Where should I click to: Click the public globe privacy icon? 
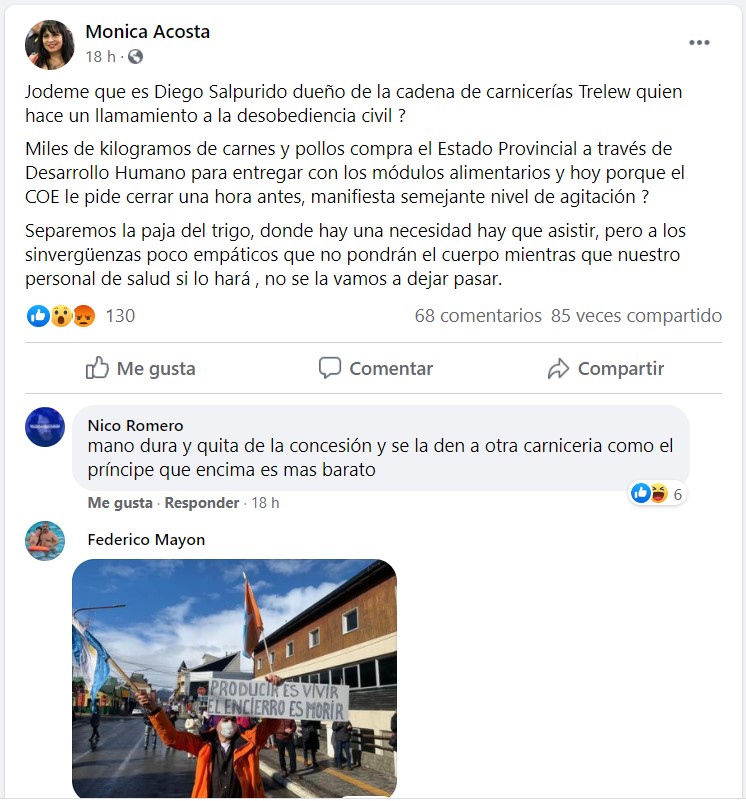135,56
